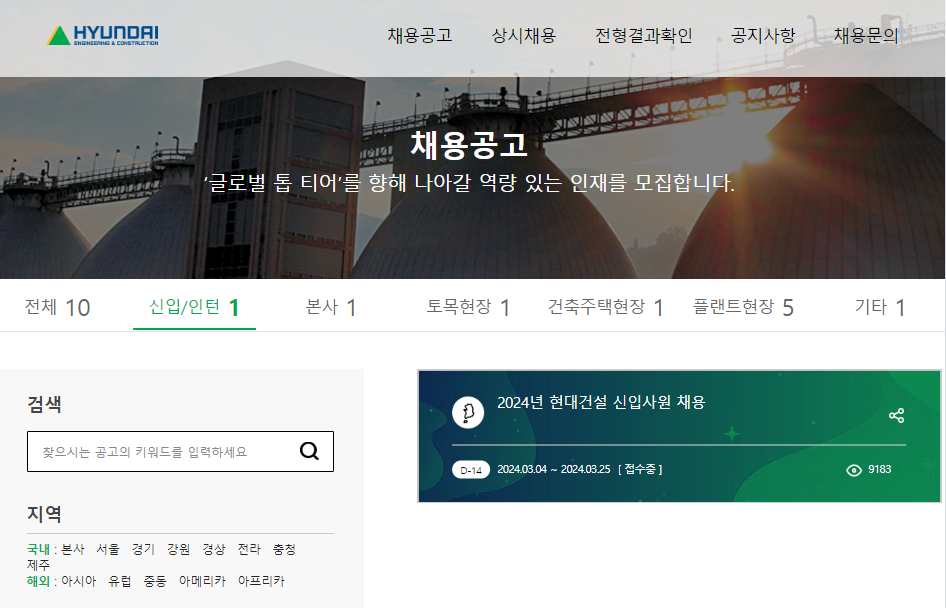Click the share icon on the job card
Viewport: 946px width, 608px height.
897,415
